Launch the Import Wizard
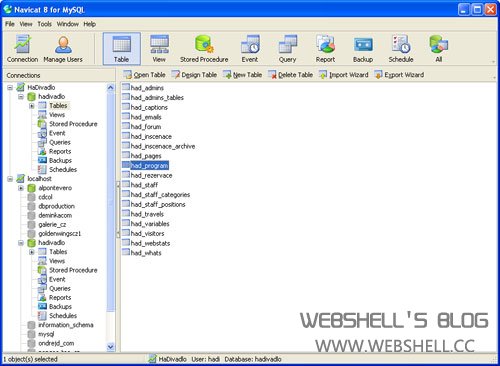This screenshot has height=366, width=500. pyautogui.click(x=344, y=75)
